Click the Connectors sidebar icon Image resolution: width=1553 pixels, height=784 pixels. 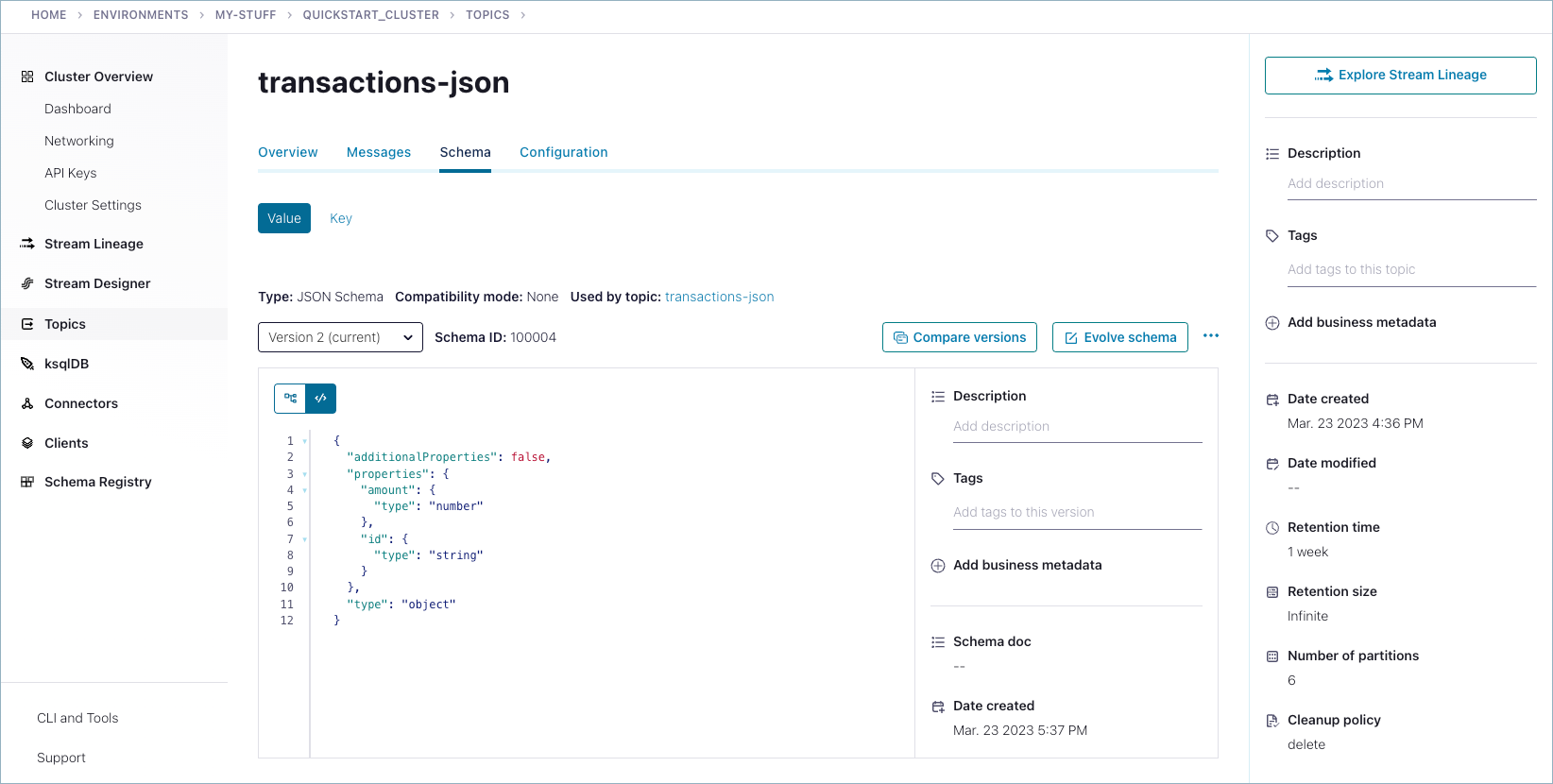27,403
